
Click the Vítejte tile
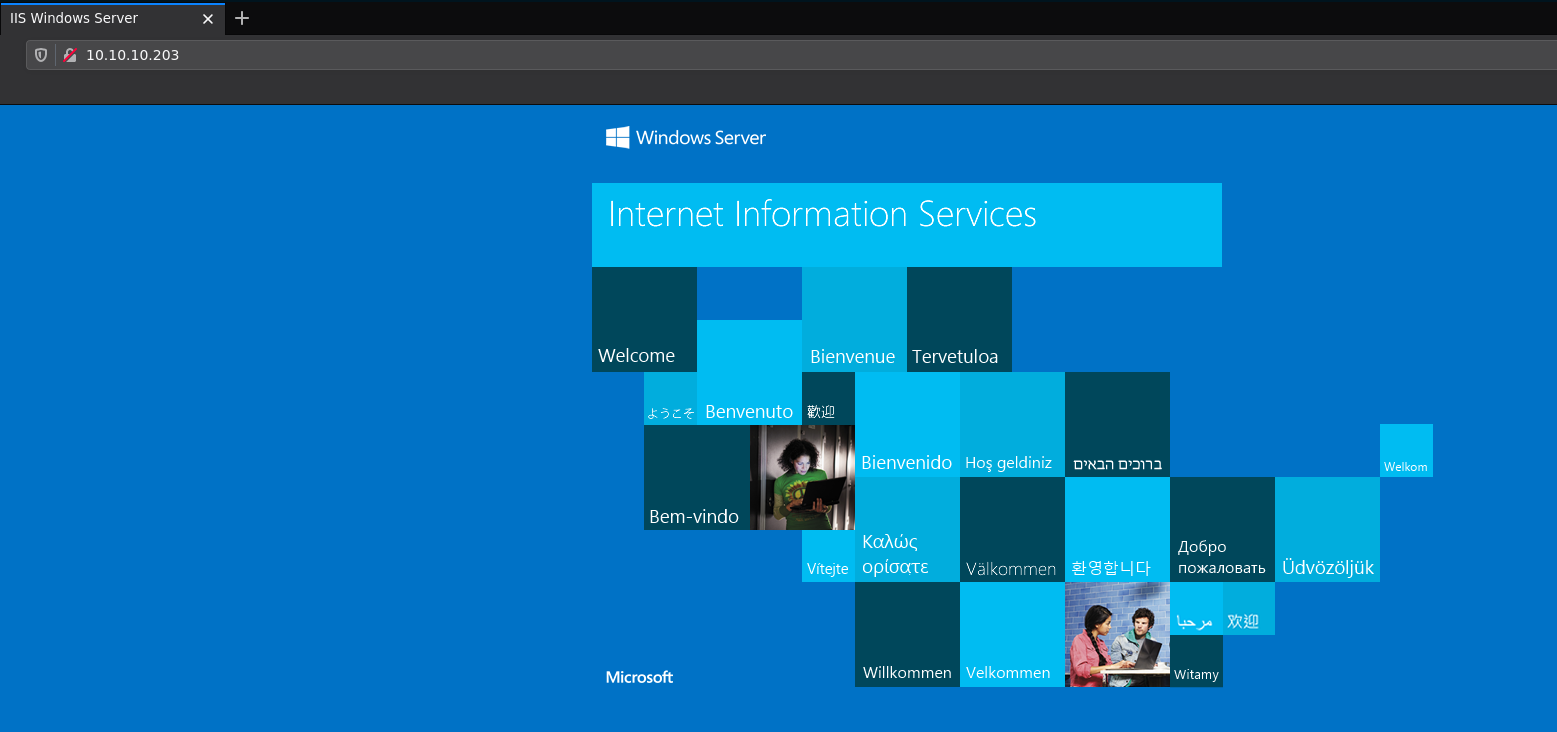(x=828, y=556)
